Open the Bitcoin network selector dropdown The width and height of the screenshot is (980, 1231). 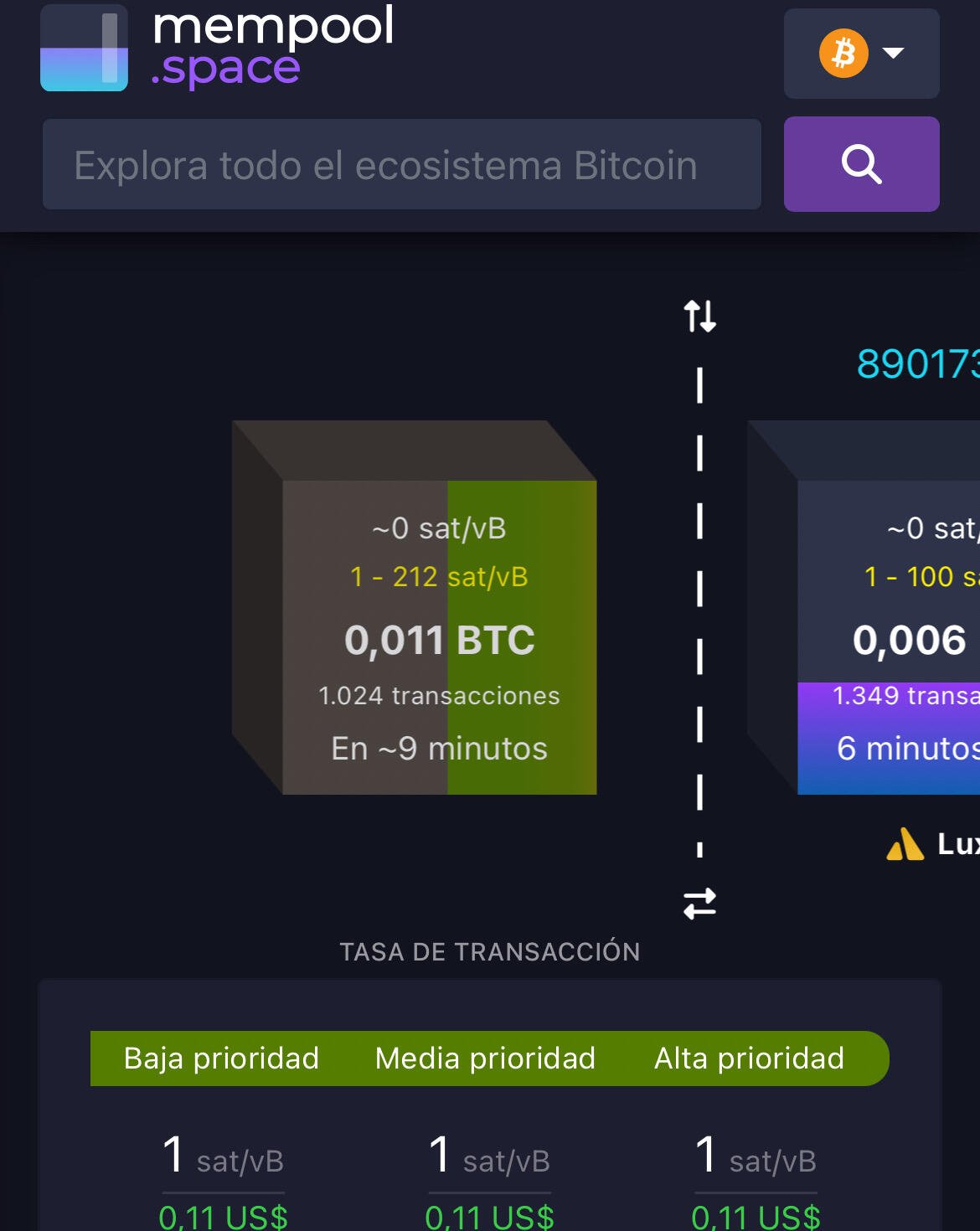[x=861, y=54]
